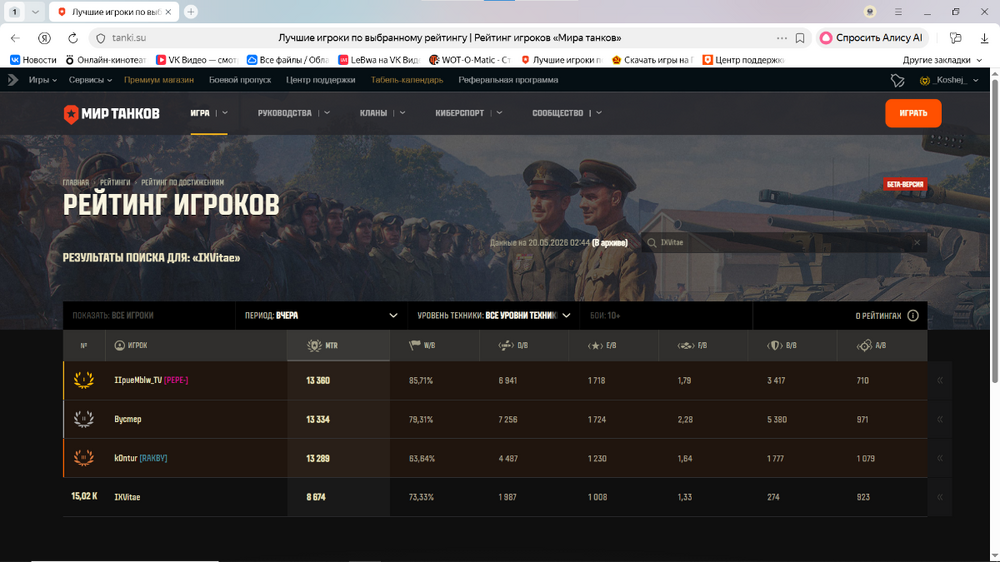The height and width of the screenshot is (562, 1000).
Task: Select ИГРА main menu item
Action: point(200,113)
